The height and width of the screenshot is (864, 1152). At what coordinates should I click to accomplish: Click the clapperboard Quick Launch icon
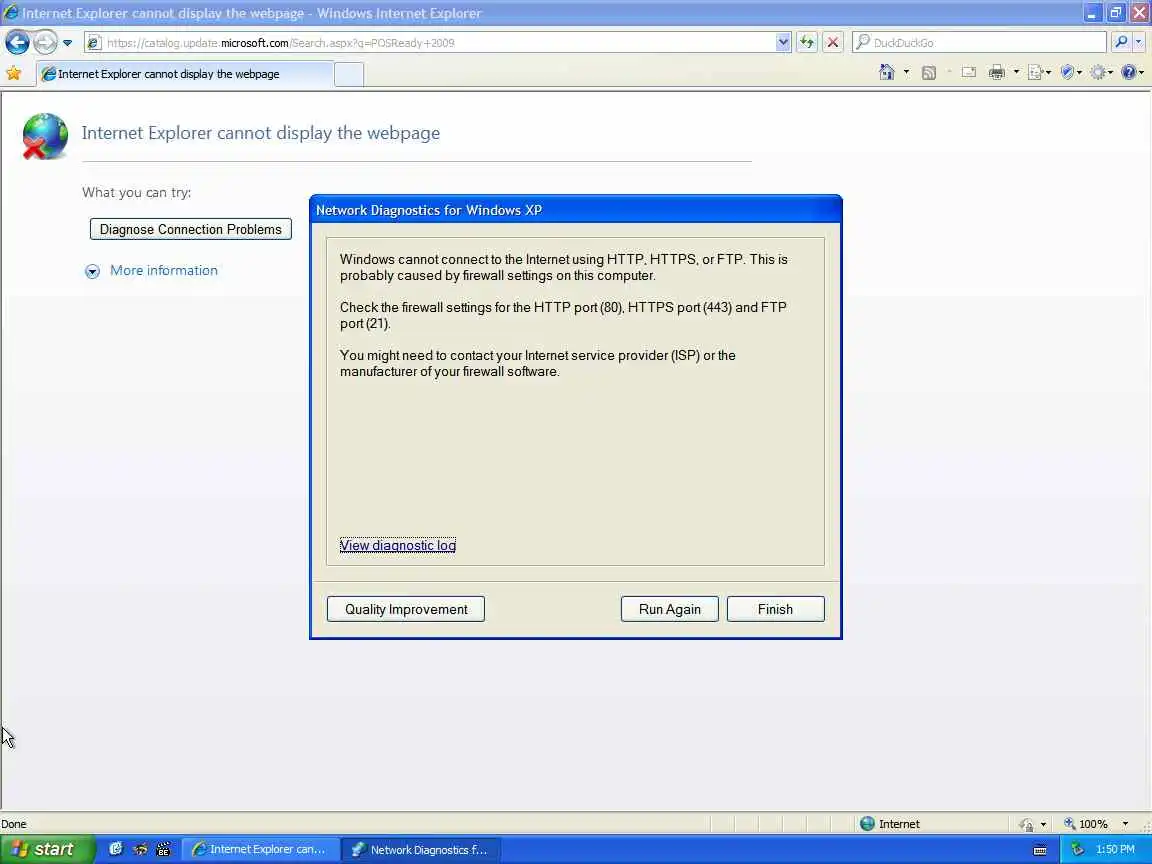click(163, 849)
